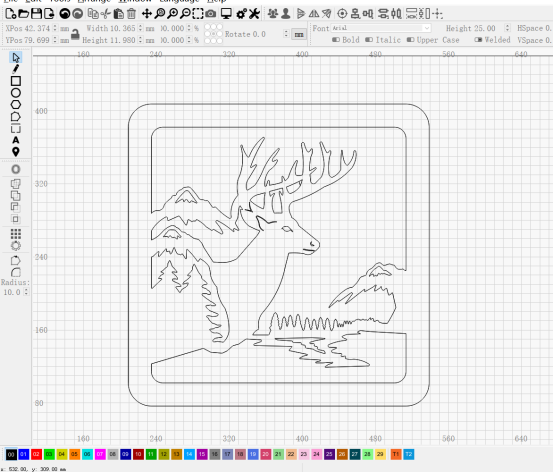Select the arrow selection tool
The width and height of the screenshot is (554, 472).
(16, 57)
